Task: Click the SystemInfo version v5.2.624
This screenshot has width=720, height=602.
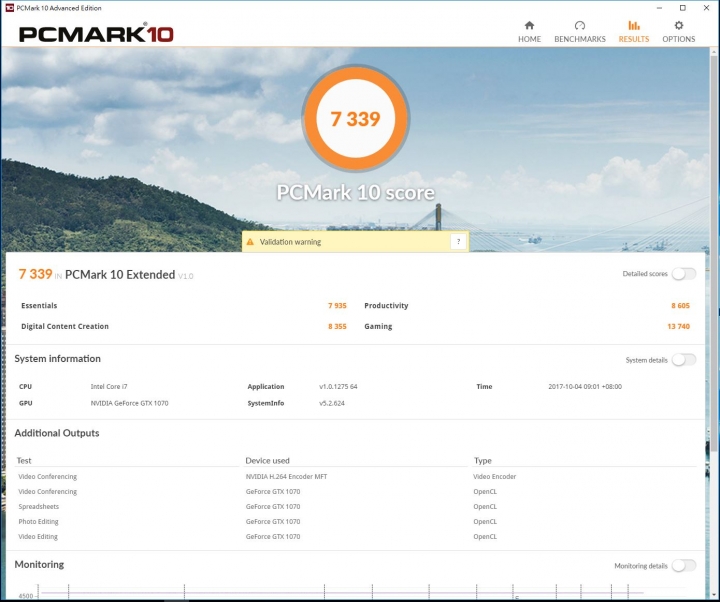Action: (332, 403)
